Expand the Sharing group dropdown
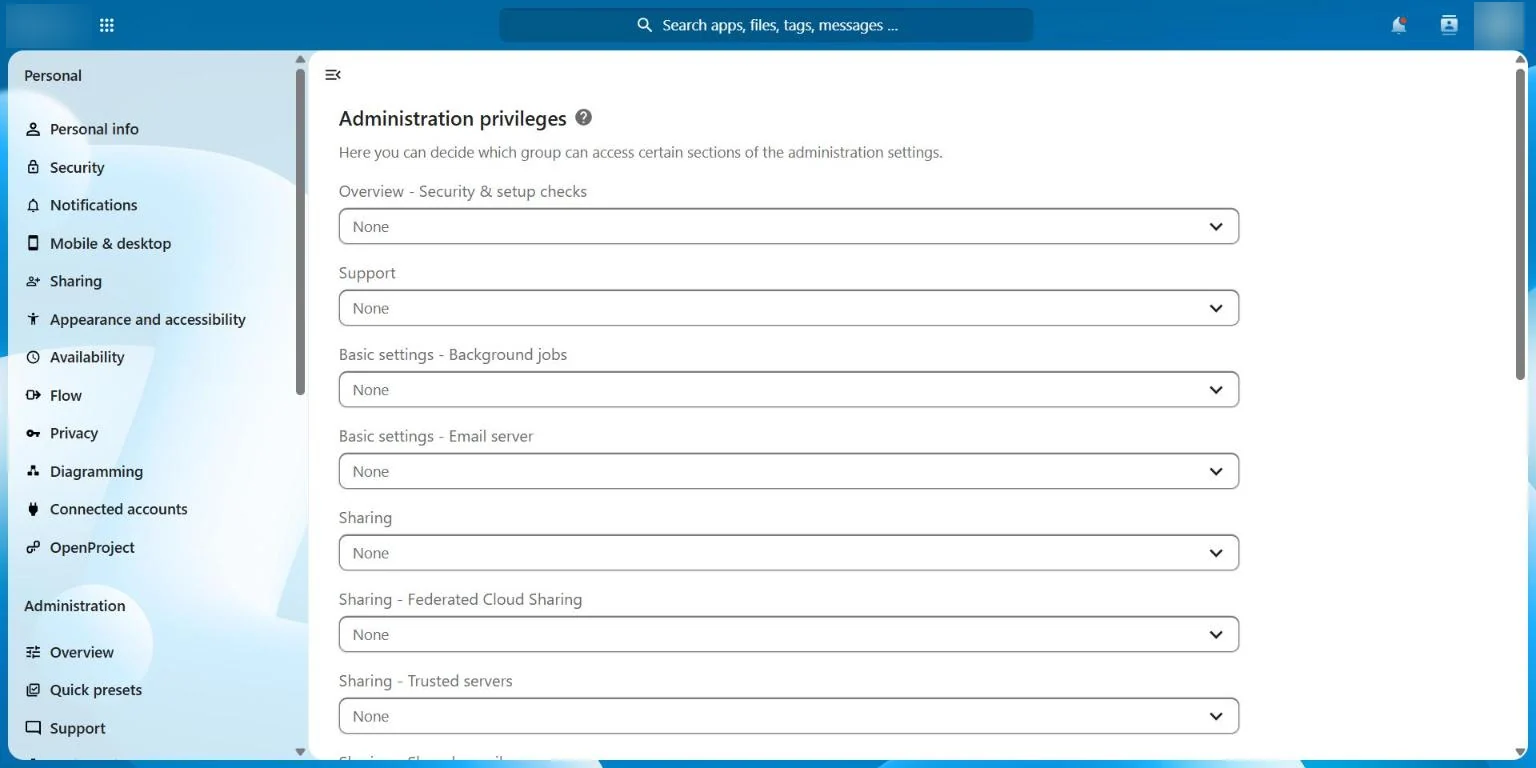The image size is (1536, 768). (789, 552)
